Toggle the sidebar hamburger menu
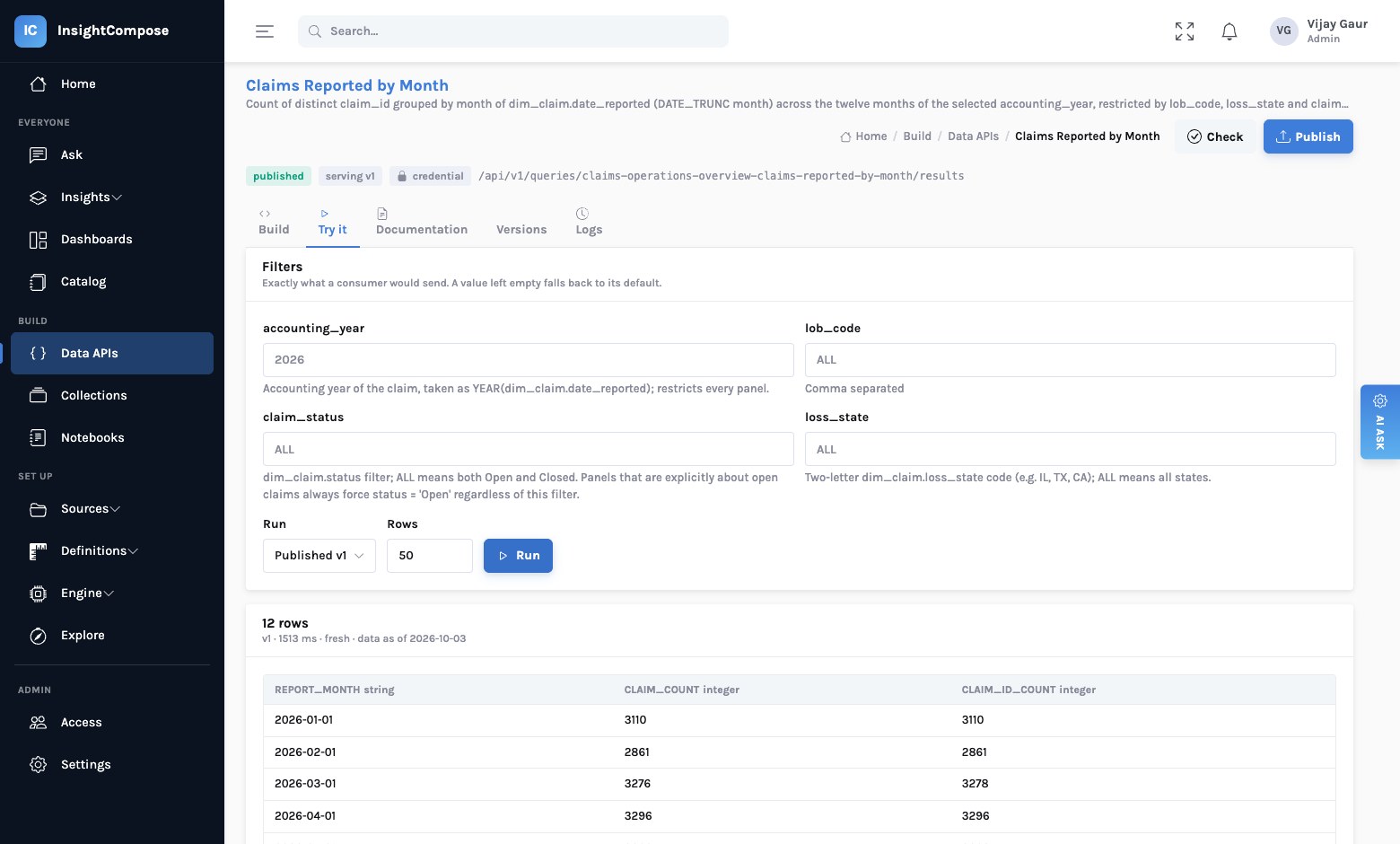Image resolution: width=1400 pixels, height=844 pixels. point(265,31)
